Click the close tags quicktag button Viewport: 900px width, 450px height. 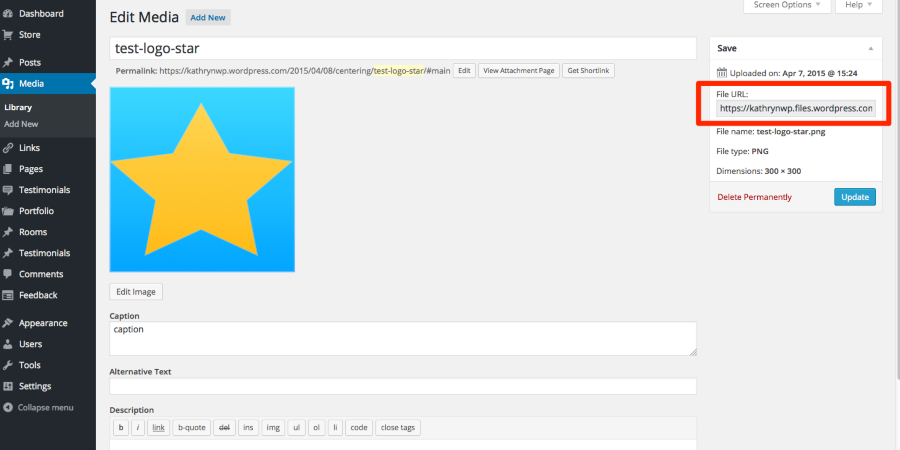pos(398,428)
